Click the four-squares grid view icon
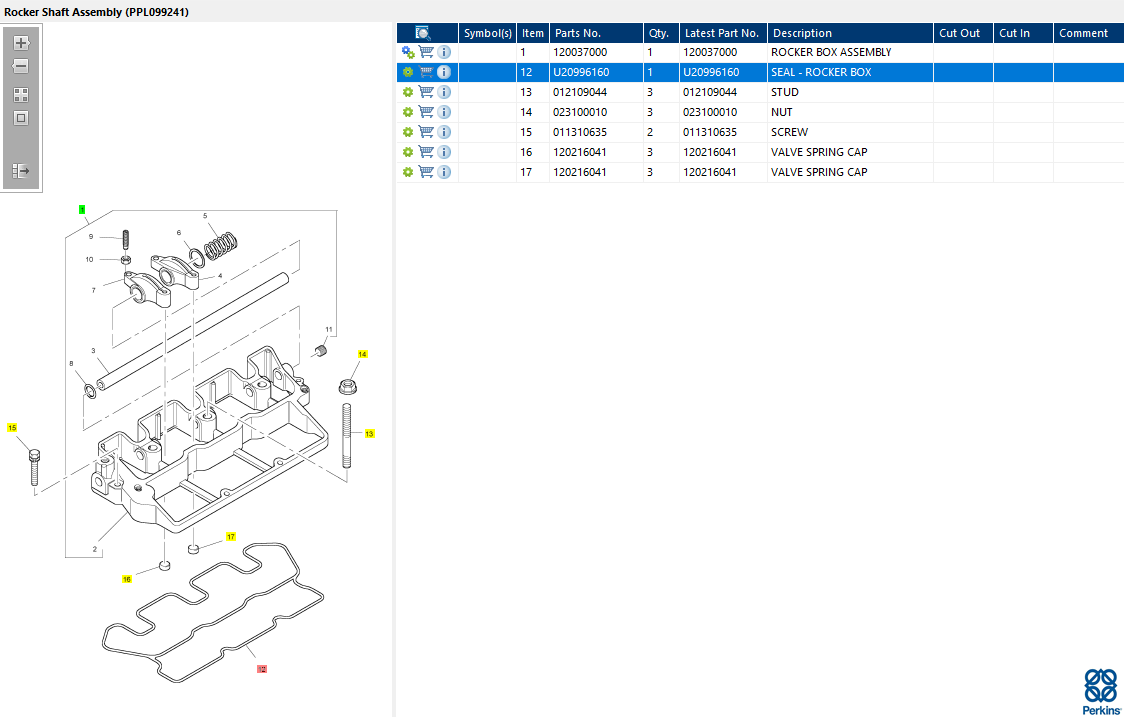Viewport: 1124px width, 717px height. tap(21, 95)
